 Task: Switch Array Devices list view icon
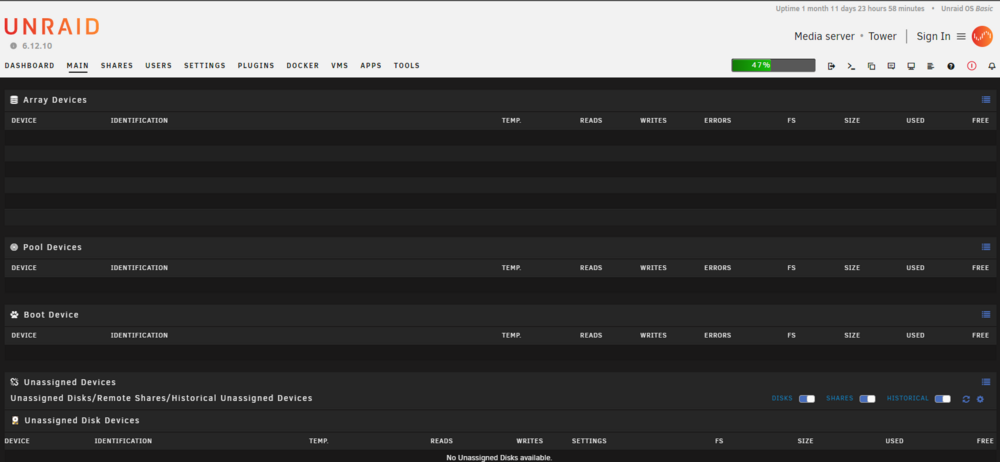[986, 100]
